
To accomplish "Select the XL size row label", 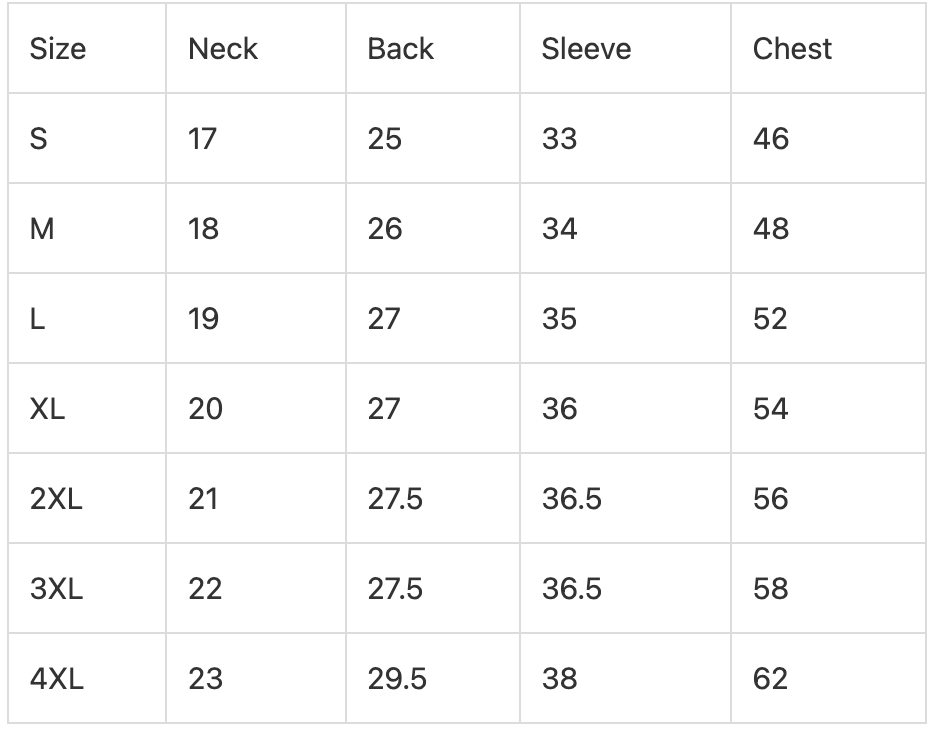I will (x=47, y=408).
